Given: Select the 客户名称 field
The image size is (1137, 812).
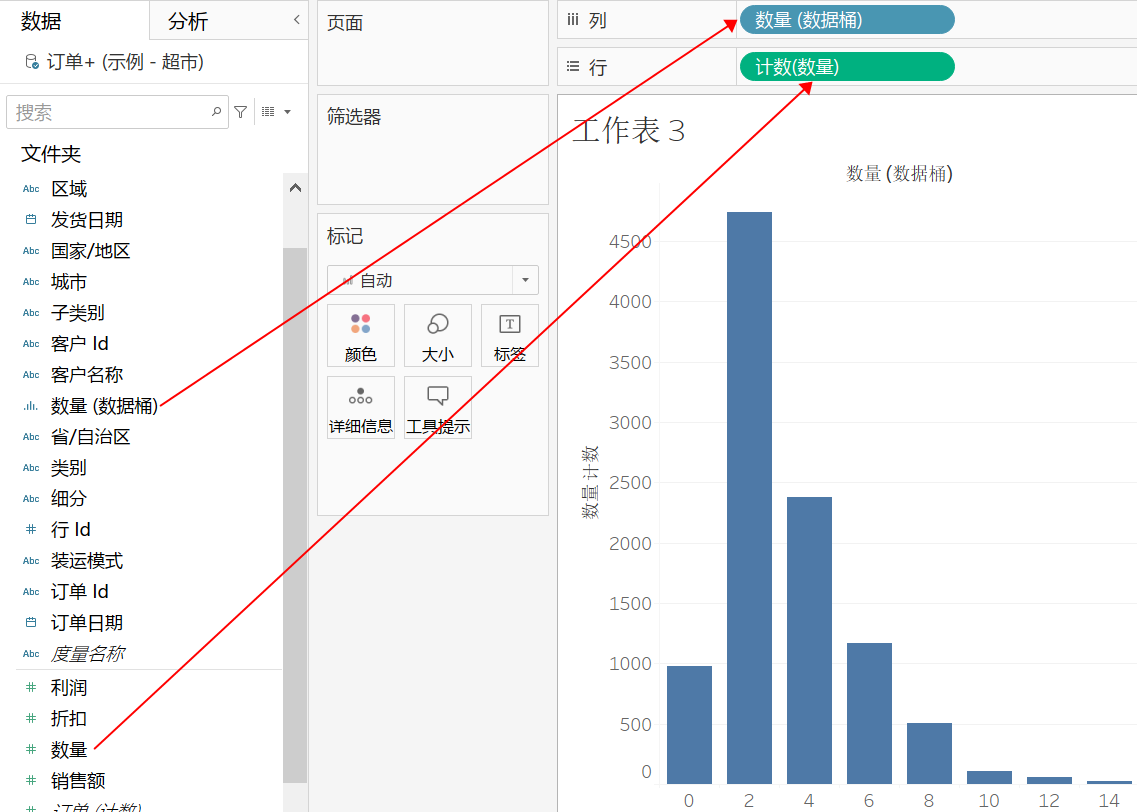Looking at the screenshot, I should [87, 375].
